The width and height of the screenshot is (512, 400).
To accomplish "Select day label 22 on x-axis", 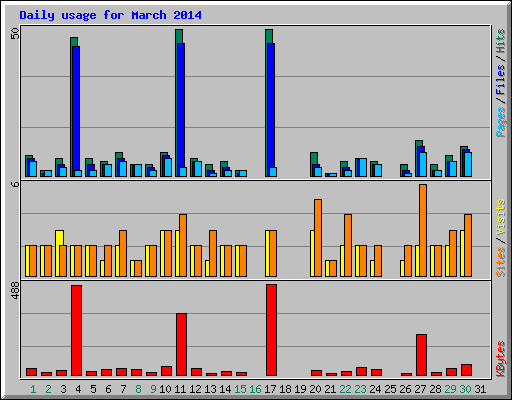I will (345, 389).
